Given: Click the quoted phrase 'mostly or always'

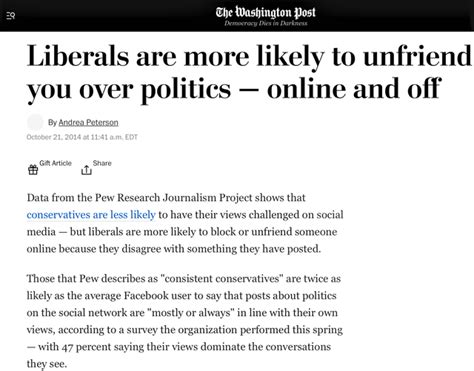Looking at the screenshot, I should [x=191, y=313].
